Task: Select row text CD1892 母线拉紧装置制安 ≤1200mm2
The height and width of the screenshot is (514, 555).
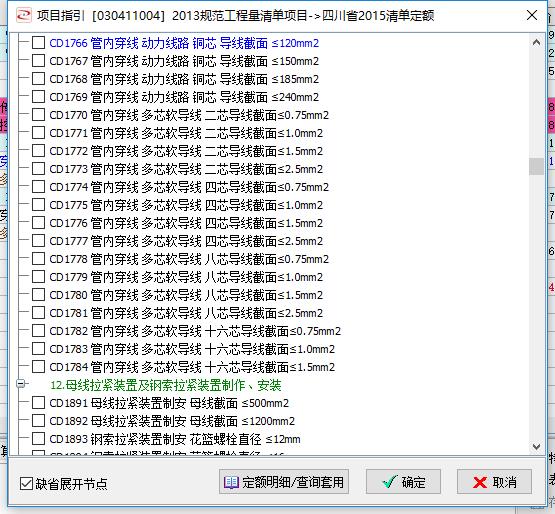Action: (x=172, y=421)
